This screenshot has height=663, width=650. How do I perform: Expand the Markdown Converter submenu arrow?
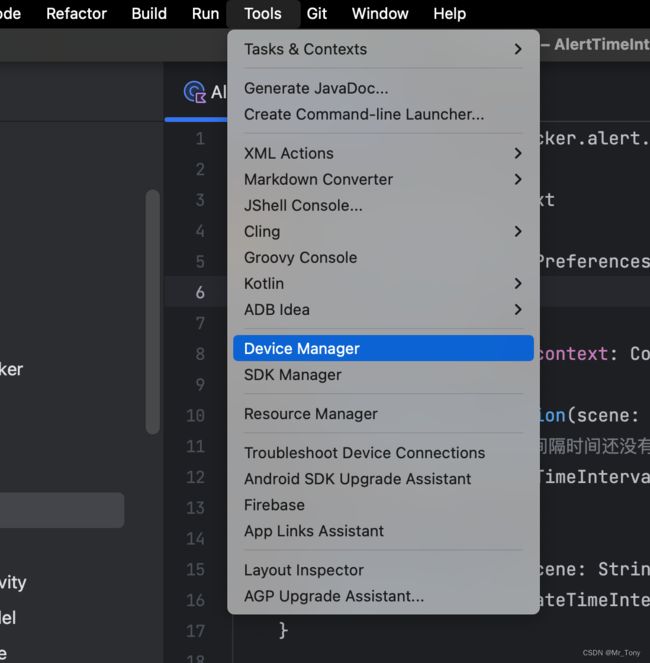coord(518,179)
